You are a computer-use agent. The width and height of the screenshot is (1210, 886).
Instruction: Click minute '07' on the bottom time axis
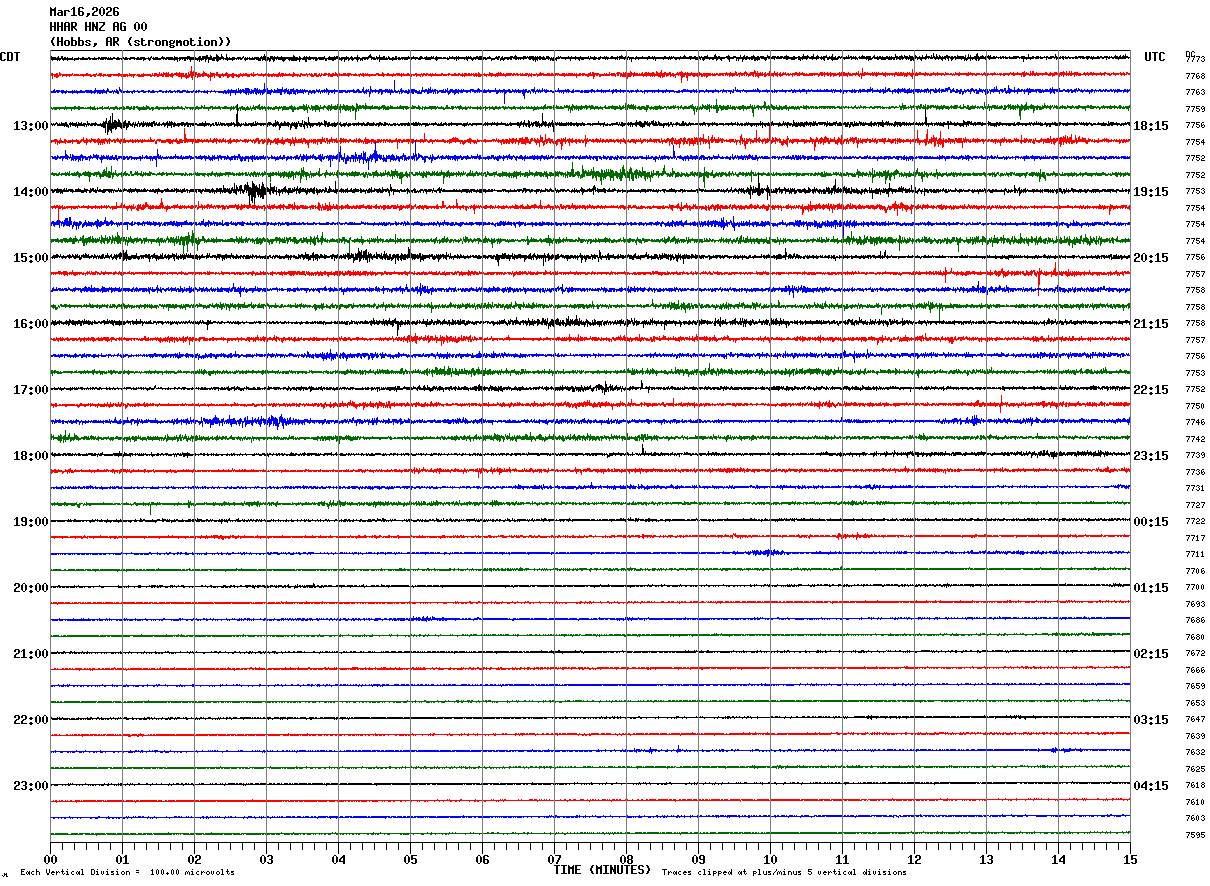(554, 860)
